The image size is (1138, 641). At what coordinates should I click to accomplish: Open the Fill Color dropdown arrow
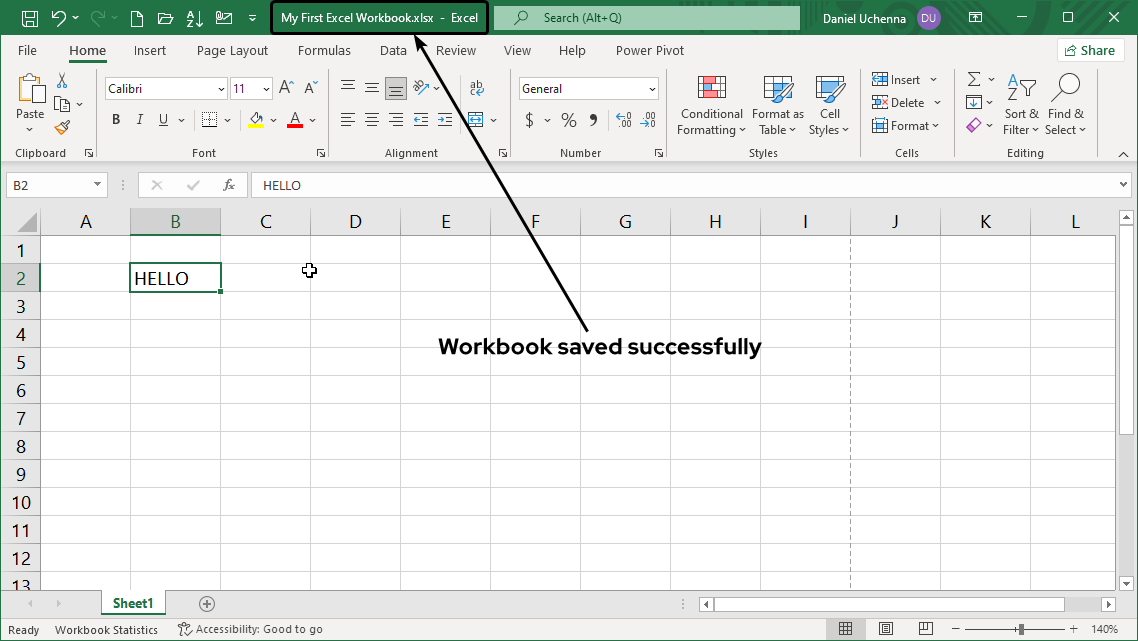(x=272, y=119)
